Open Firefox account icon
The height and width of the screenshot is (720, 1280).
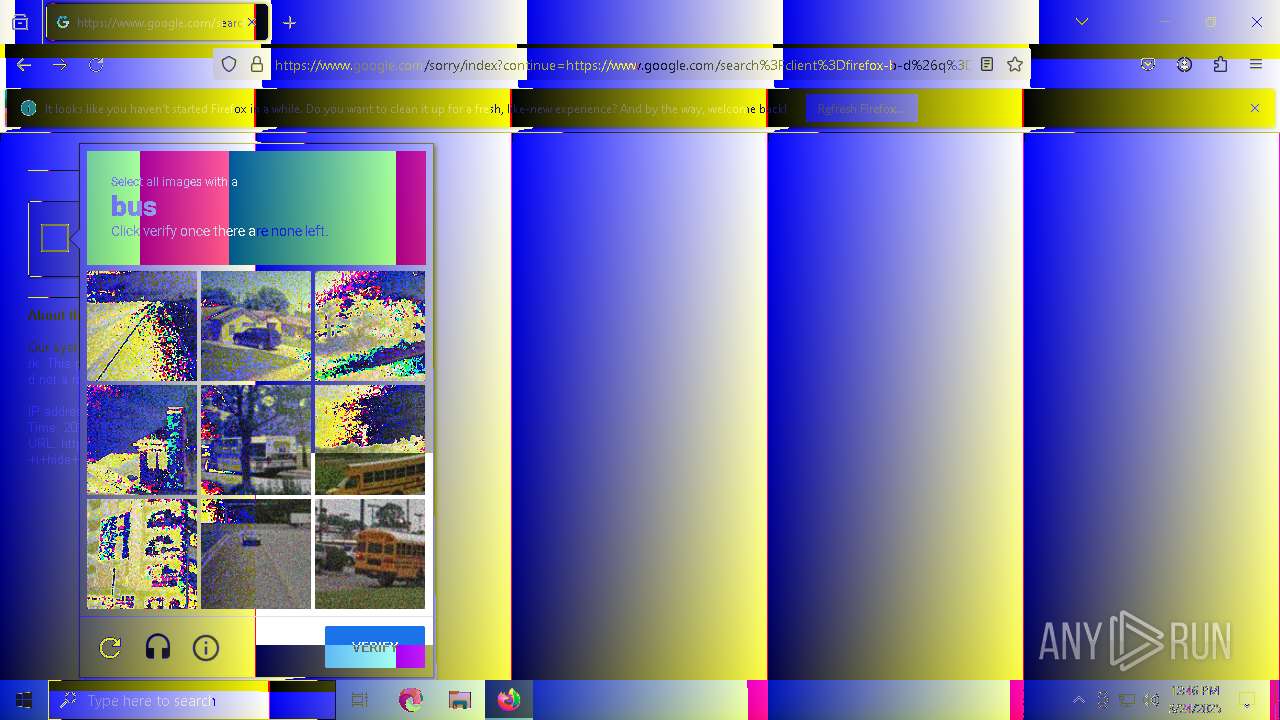1184,64
